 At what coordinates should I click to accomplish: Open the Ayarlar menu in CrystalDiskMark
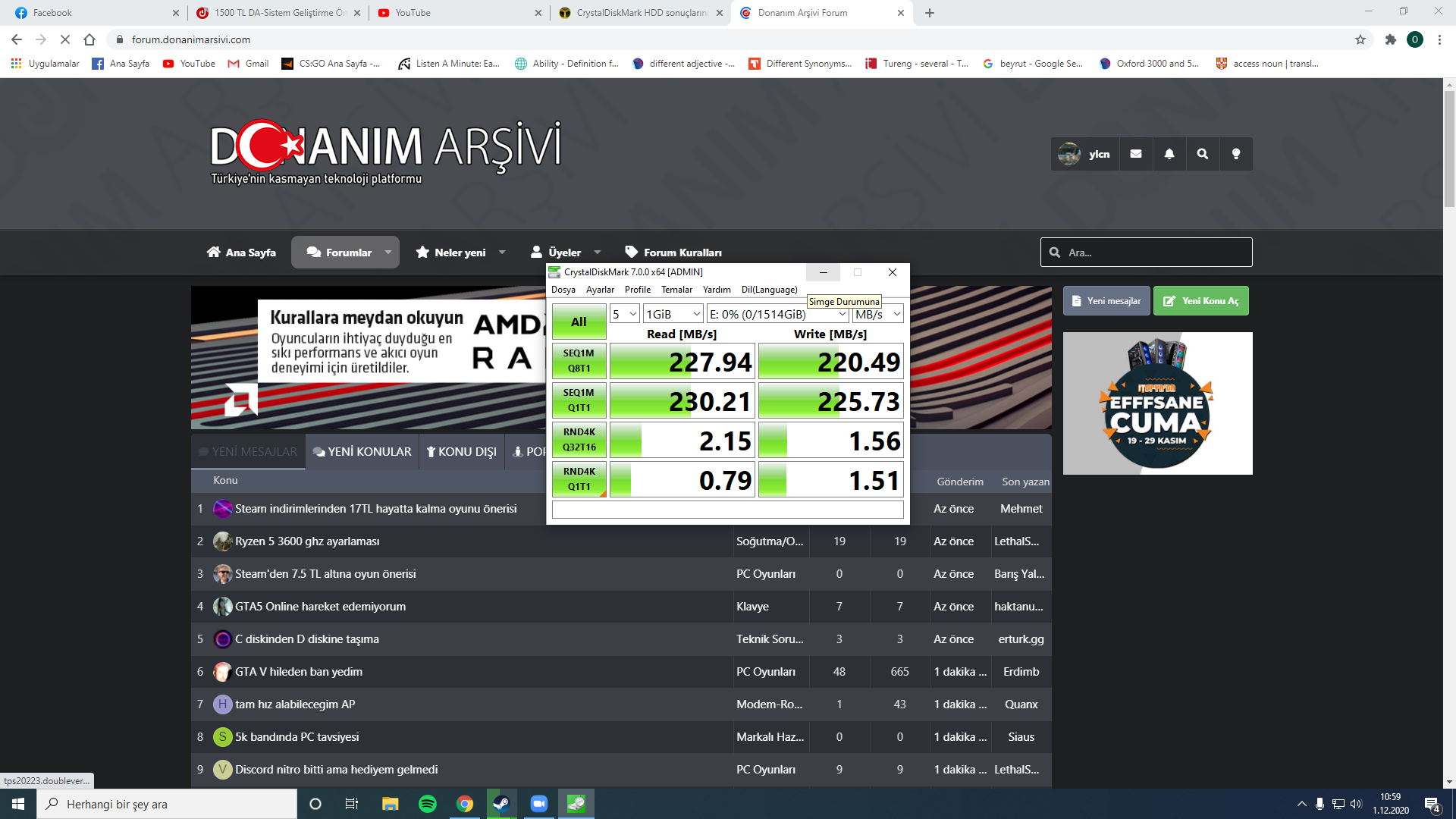coord(599,290)
